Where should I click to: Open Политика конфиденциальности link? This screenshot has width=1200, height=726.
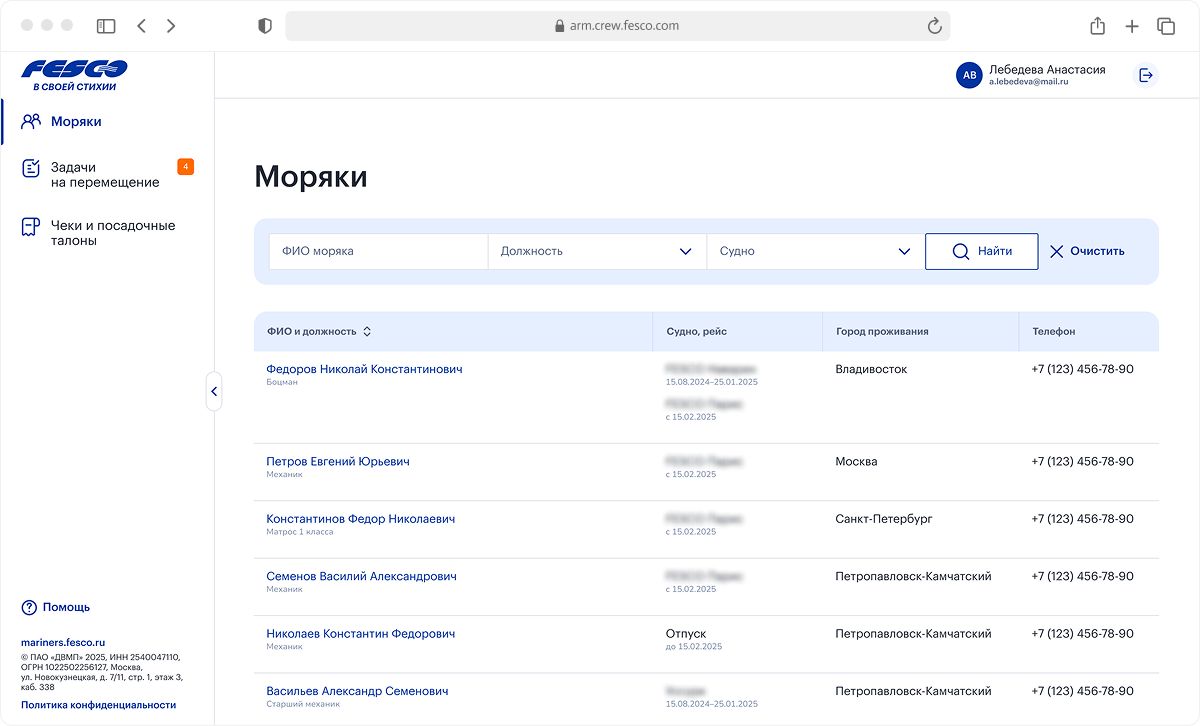pyautogui.click(x=98, y=705)
